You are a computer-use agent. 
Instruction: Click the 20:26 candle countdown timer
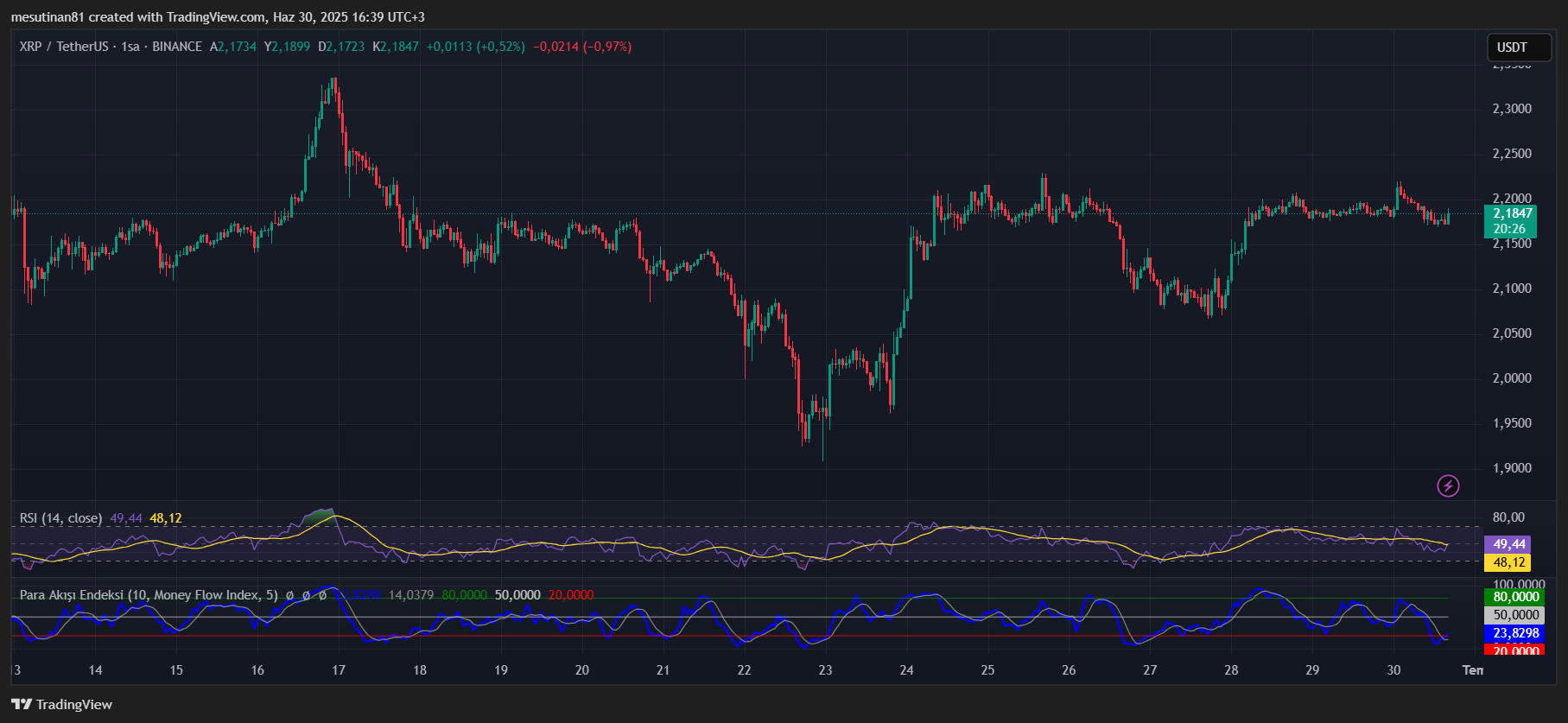tap(1509, 229)
